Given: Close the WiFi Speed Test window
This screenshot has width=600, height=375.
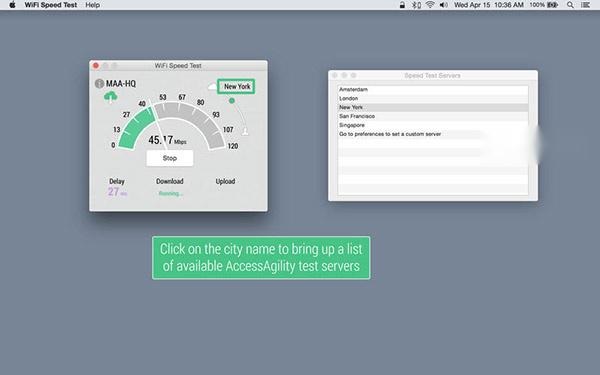Looking at the screenshot, I should [x=96, y=65].
